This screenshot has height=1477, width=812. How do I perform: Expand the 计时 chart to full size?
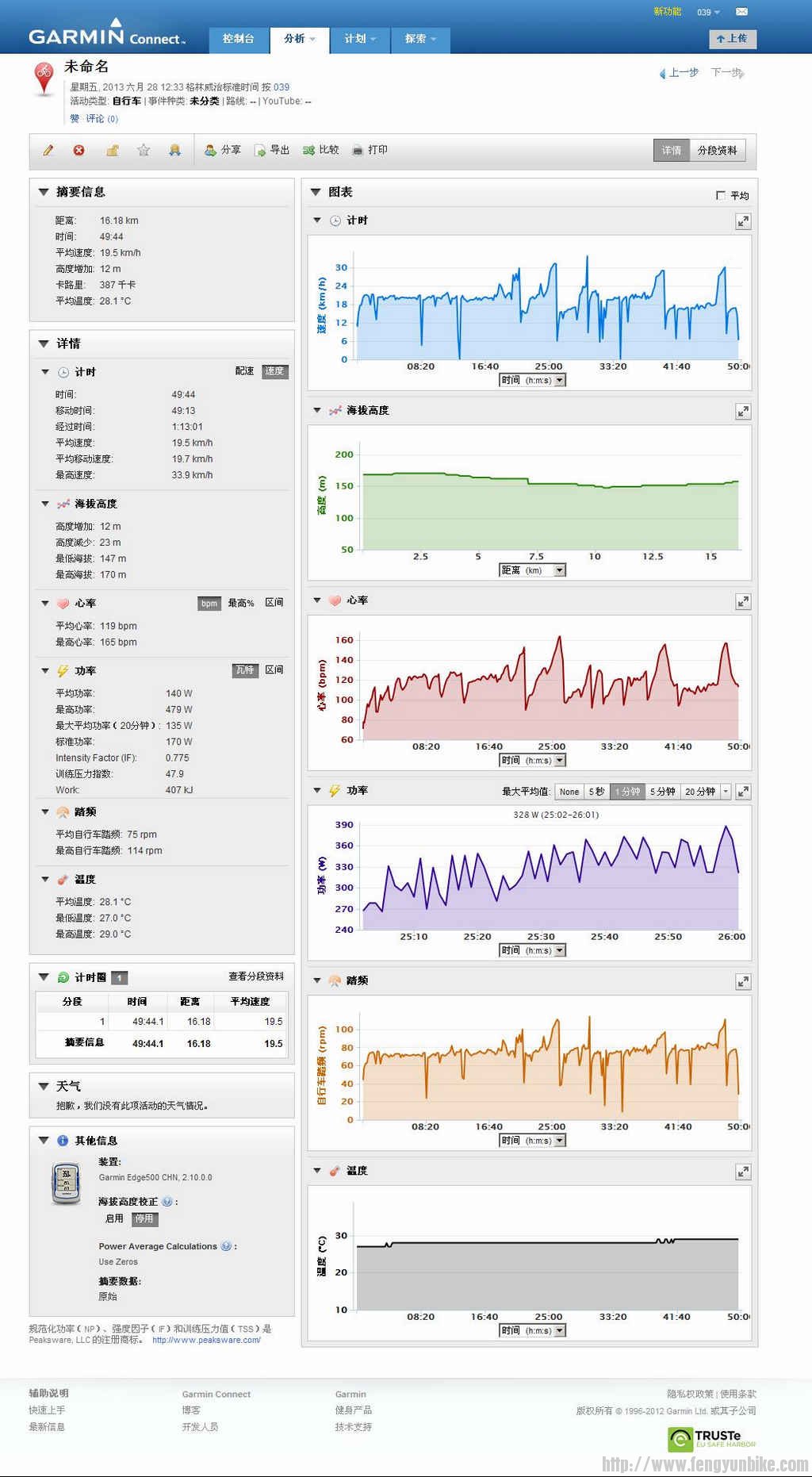click(743, 221)
